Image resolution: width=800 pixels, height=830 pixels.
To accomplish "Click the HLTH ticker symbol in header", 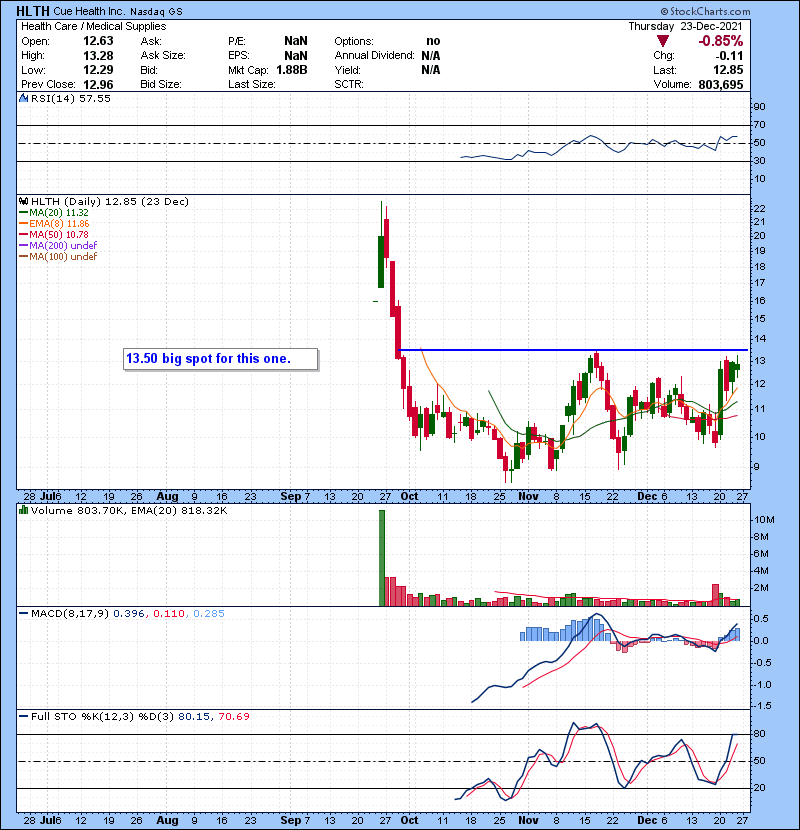I will click(x=33, y=11).
